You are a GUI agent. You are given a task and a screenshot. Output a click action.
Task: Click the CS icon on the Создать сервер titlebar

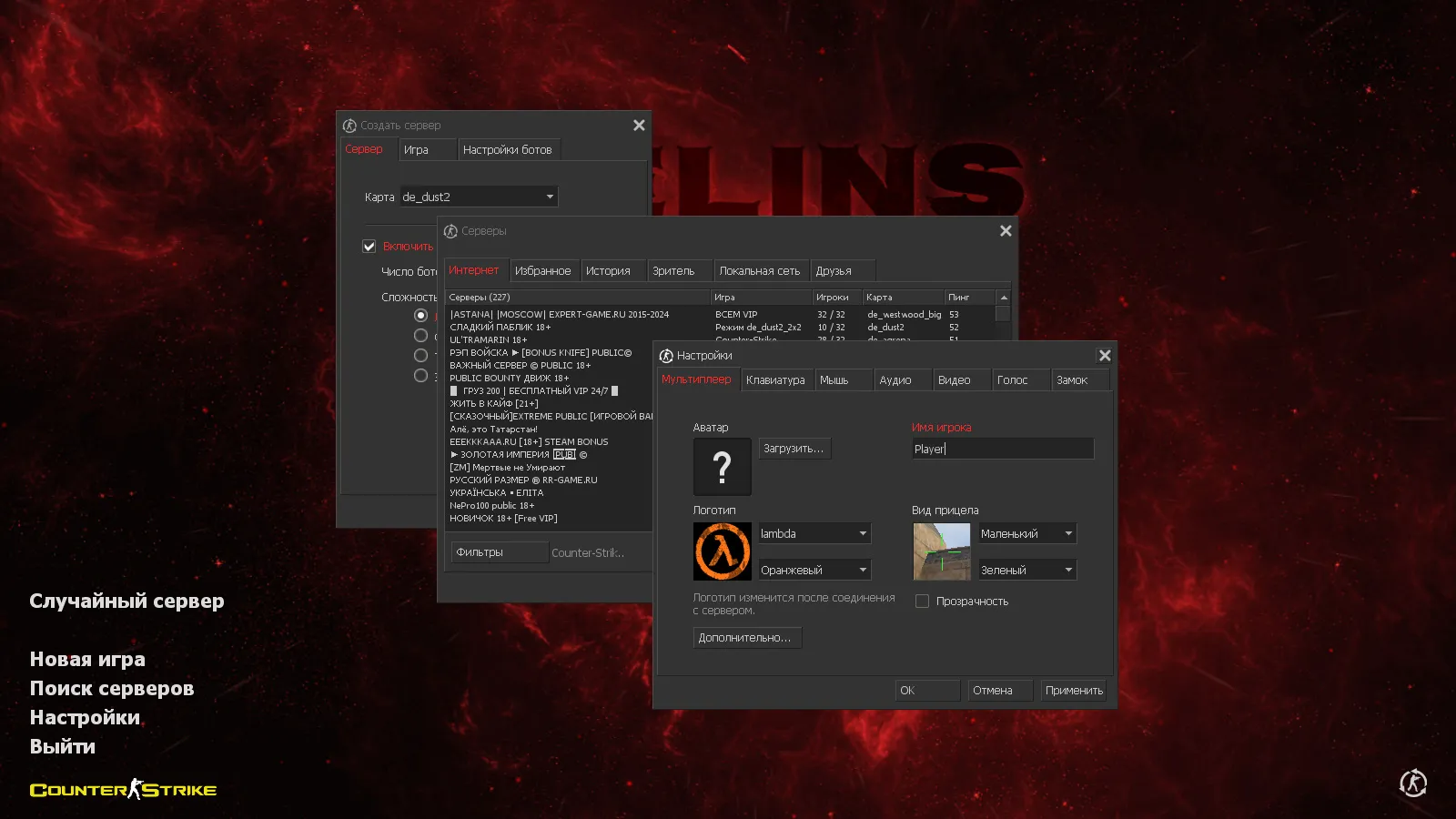(350, 125)
